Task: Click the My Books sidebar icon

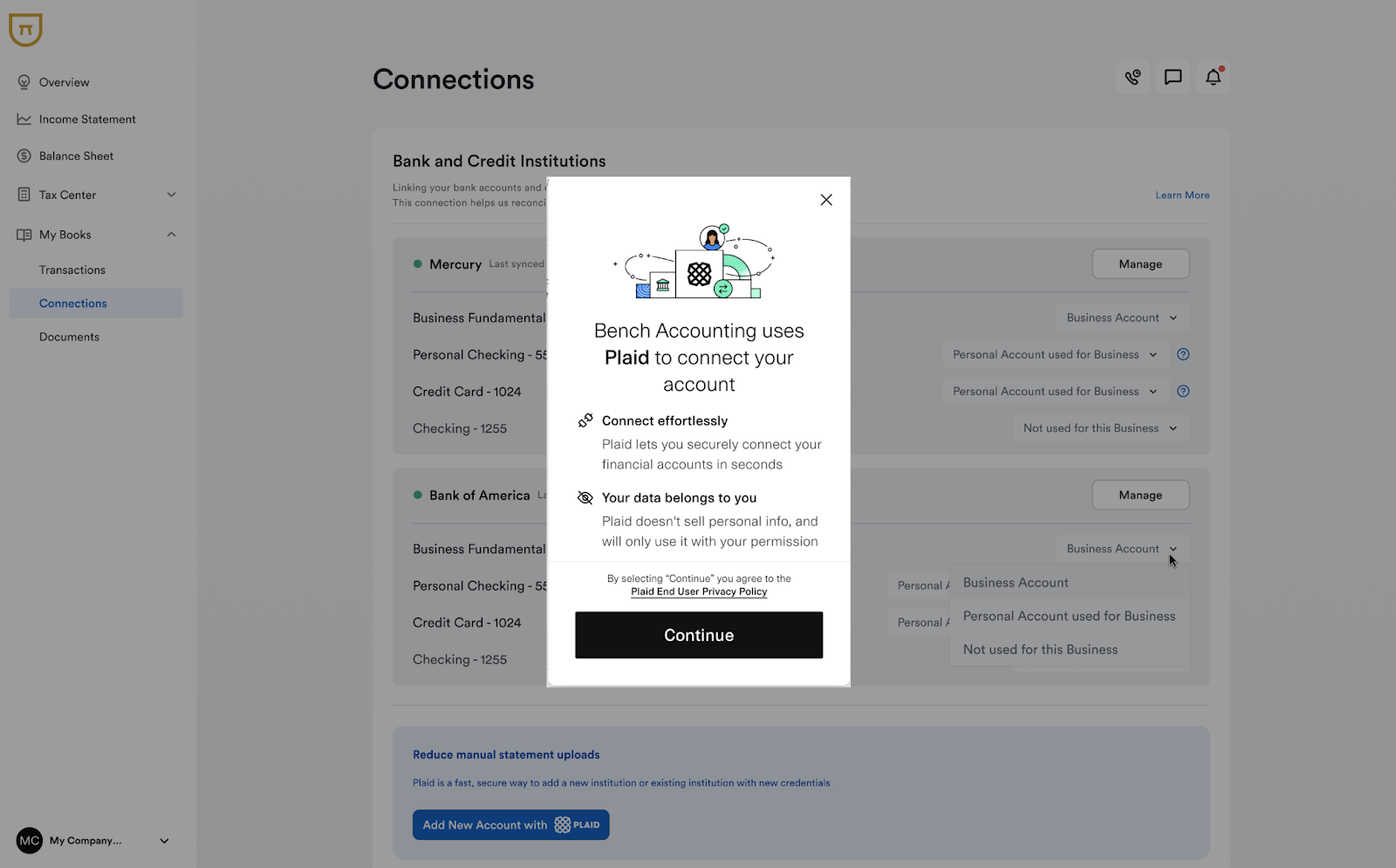Action: [x=24, y=234]
